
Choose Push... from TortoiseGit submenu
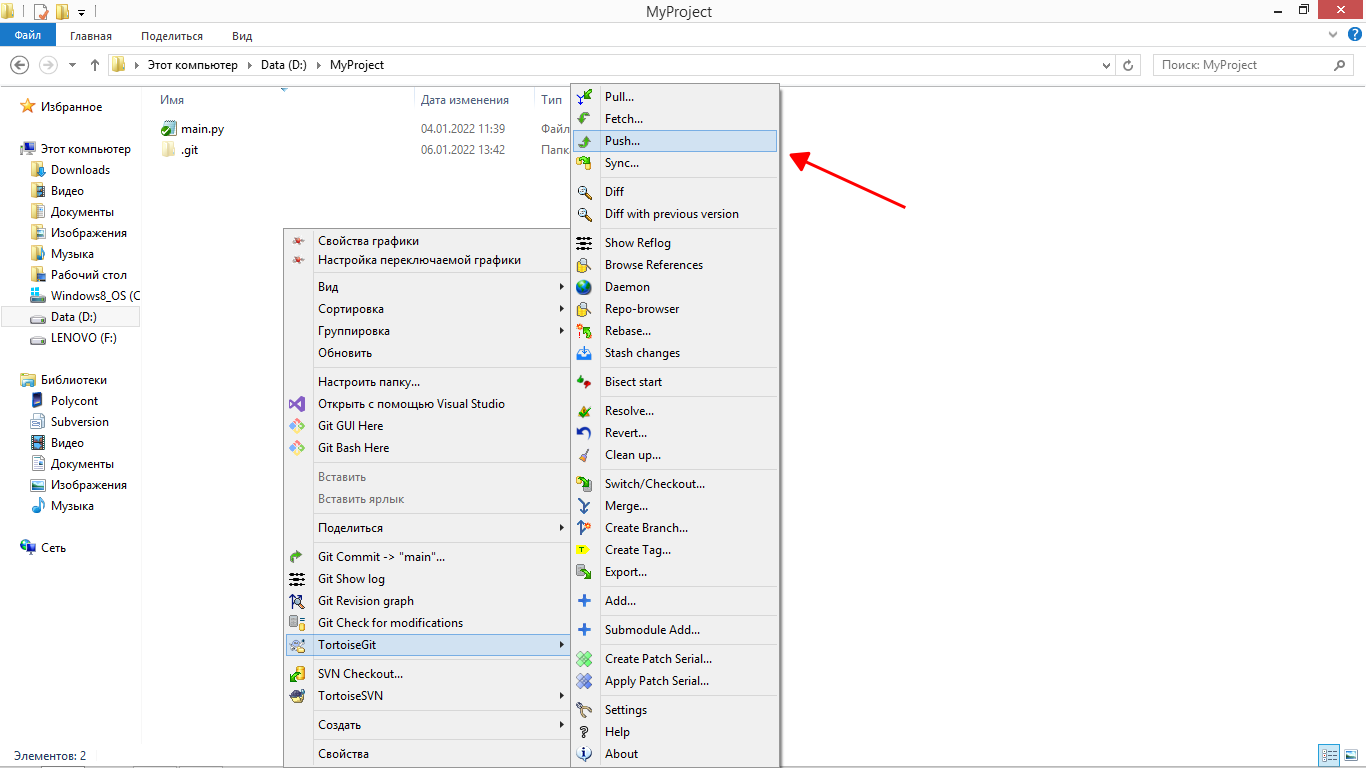click(674, 141)
